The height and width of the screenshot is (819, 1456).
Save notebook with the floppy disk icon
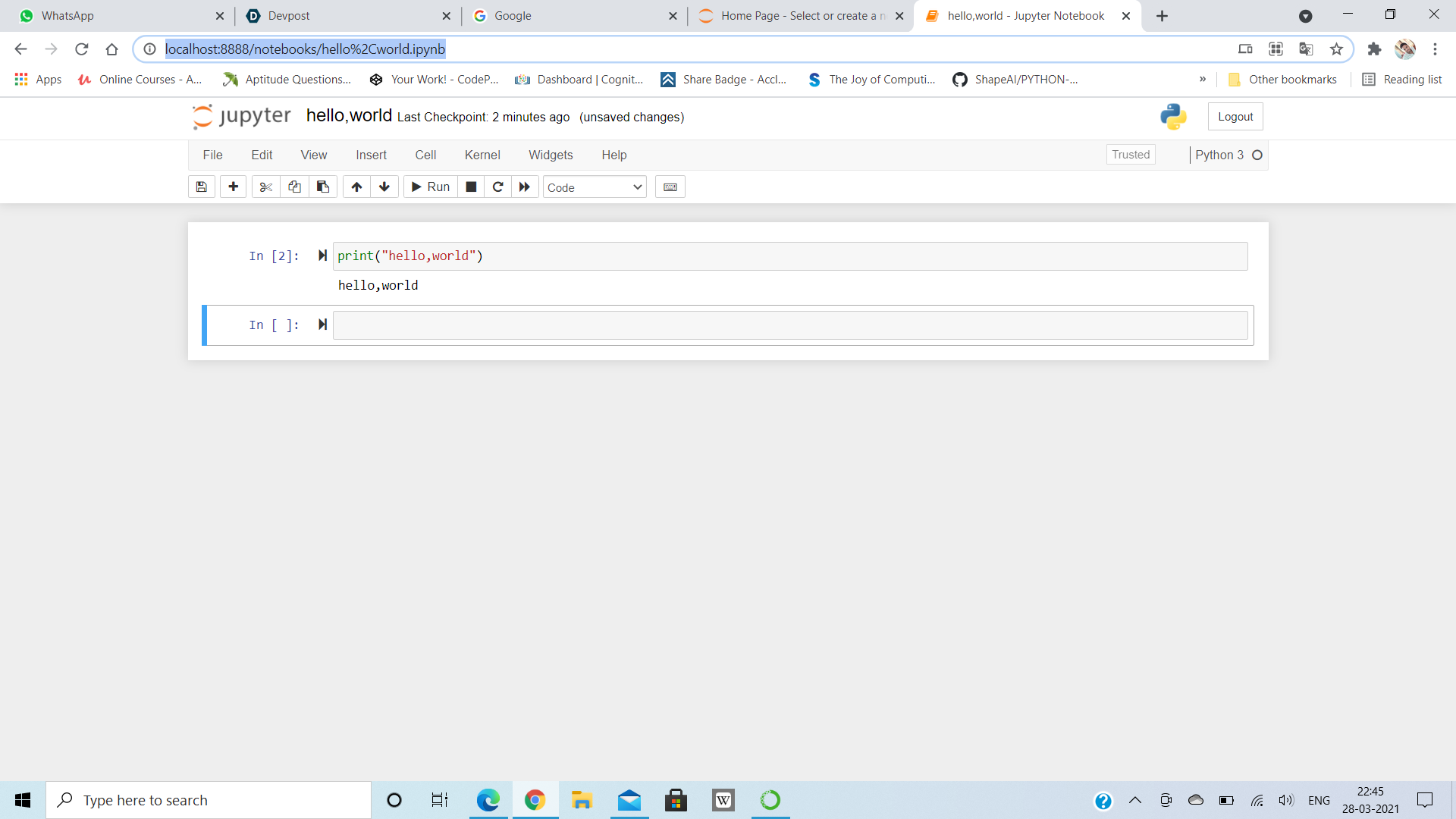pos(201,187)
